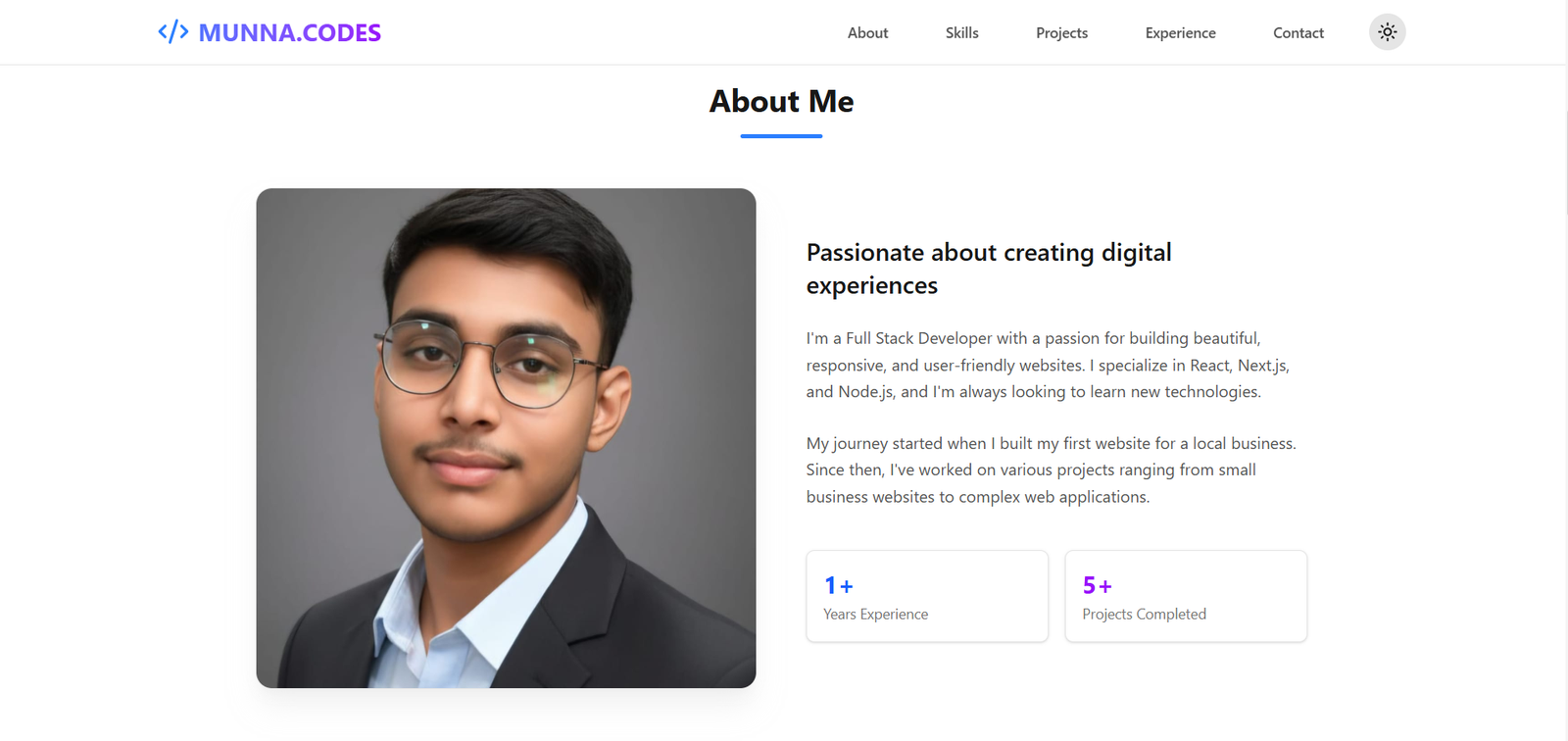Click the 1+ Years Experience stat card
The height and width of the screenshot is (741, 1568).
point(925,596)
